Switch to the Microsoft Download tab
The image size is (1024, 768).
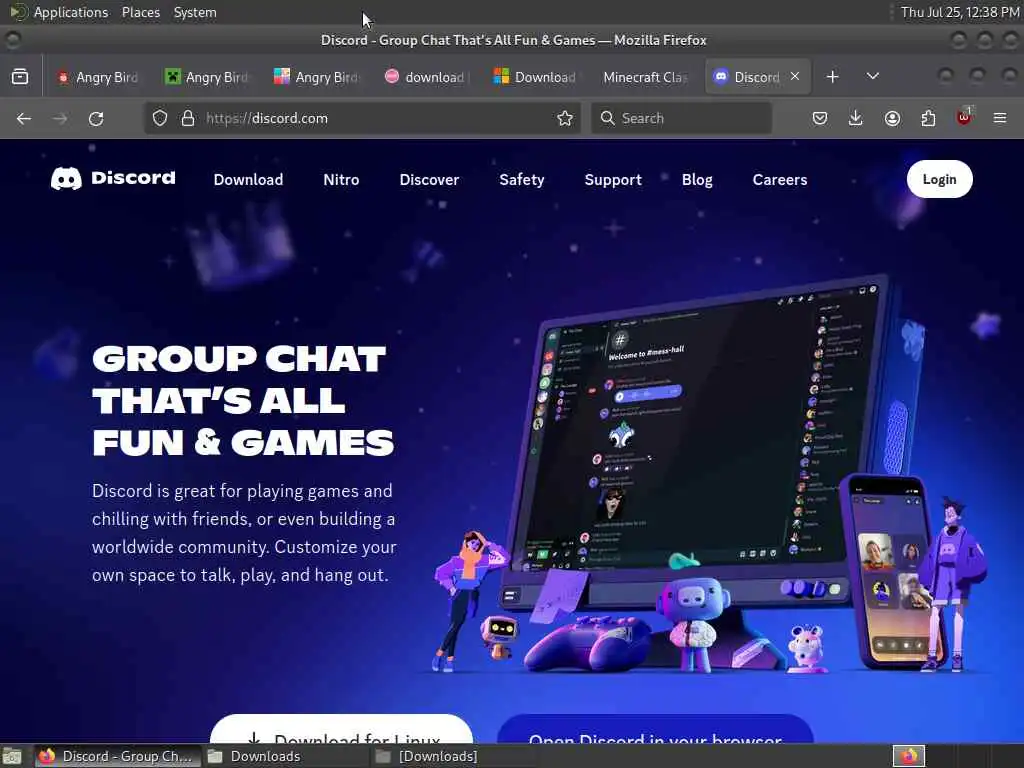(x=537, y=77)
